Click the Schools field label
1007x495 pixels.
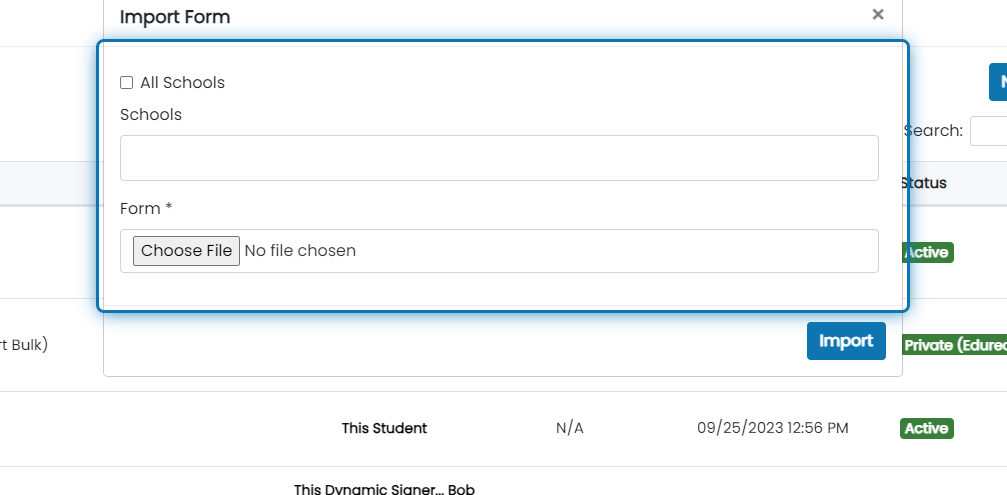click(151, 114)
